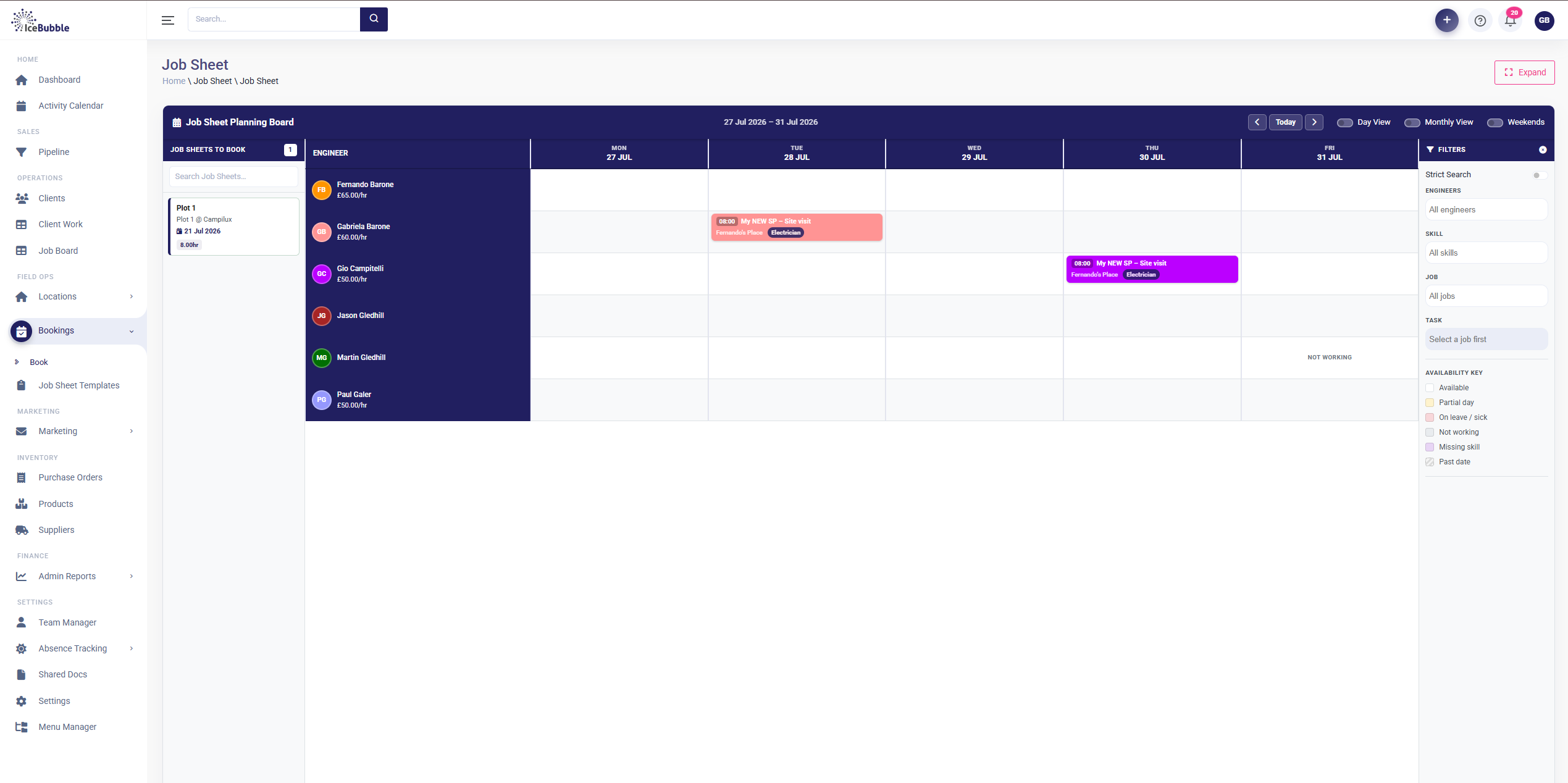Image resolution: width=1568 pixels, height=783 pixels.
Task: Click the Missing skill key swatch
Action: click(1429, 447)
